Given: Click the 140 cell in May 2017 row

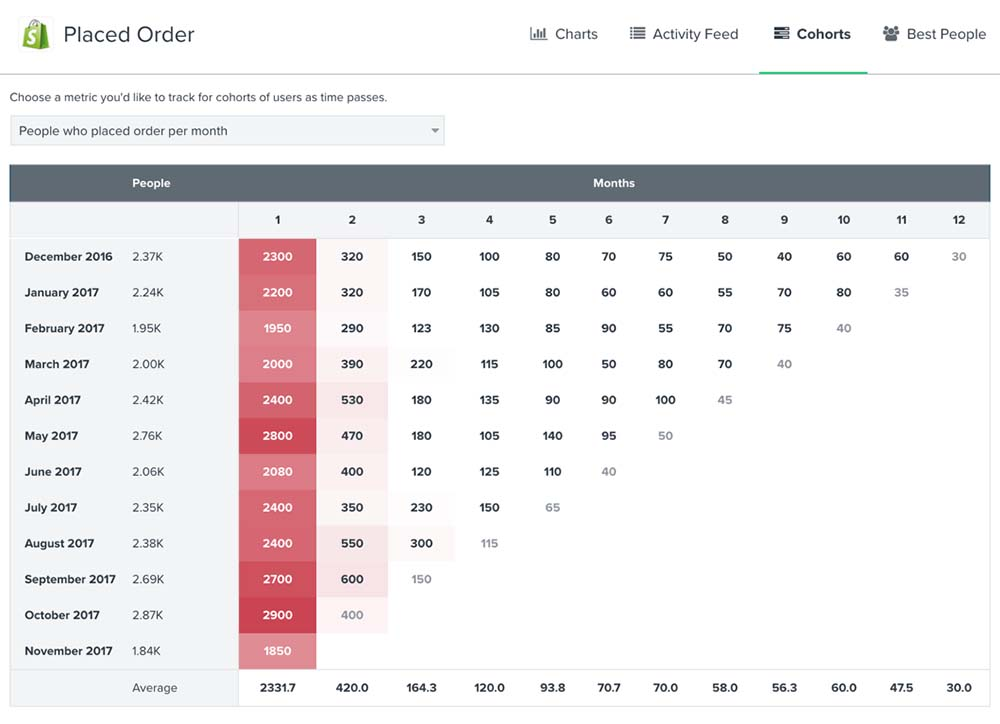Looking at the screenshot, I should [x=552, y=436].
